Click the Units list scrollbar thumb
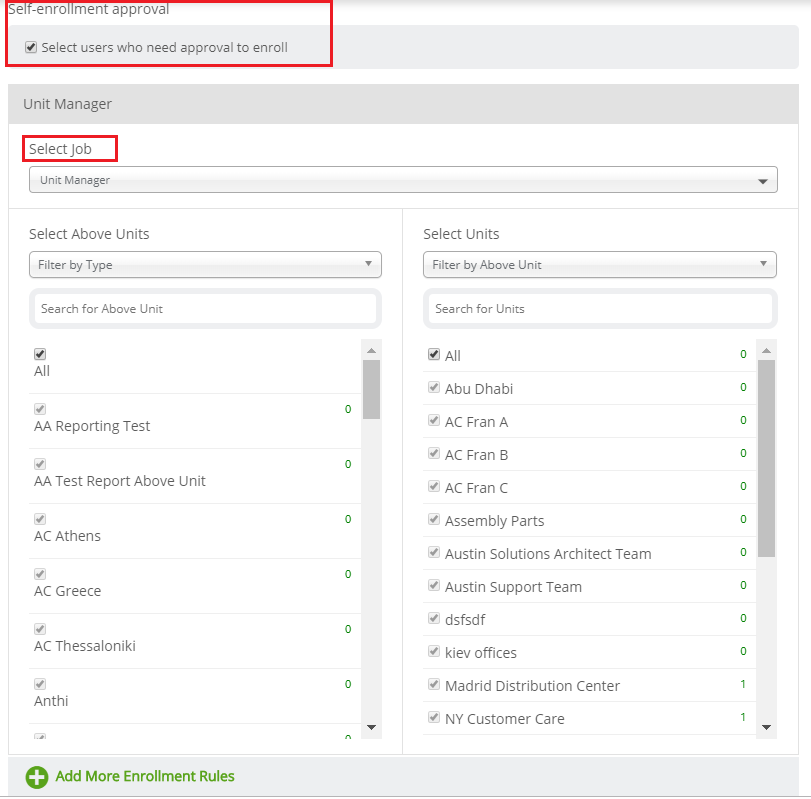The height and width of the screenshot is (799, 811). click(767, 458)
